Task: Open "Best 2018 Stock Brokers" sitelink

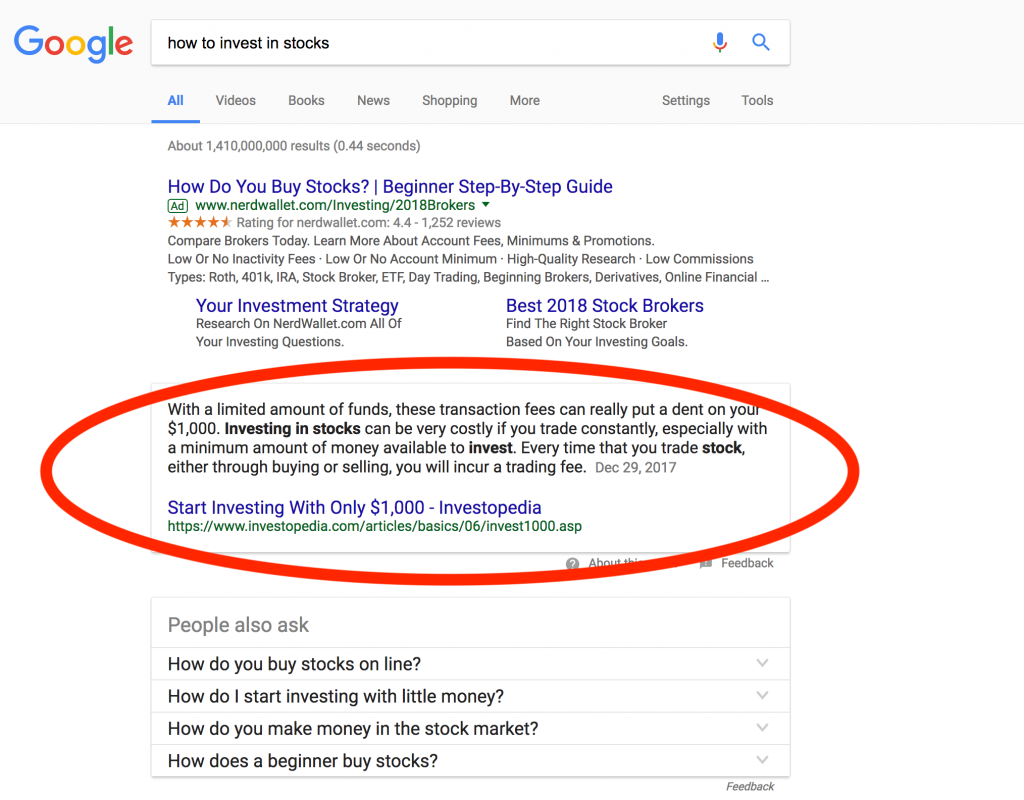Action: (605, 306)
